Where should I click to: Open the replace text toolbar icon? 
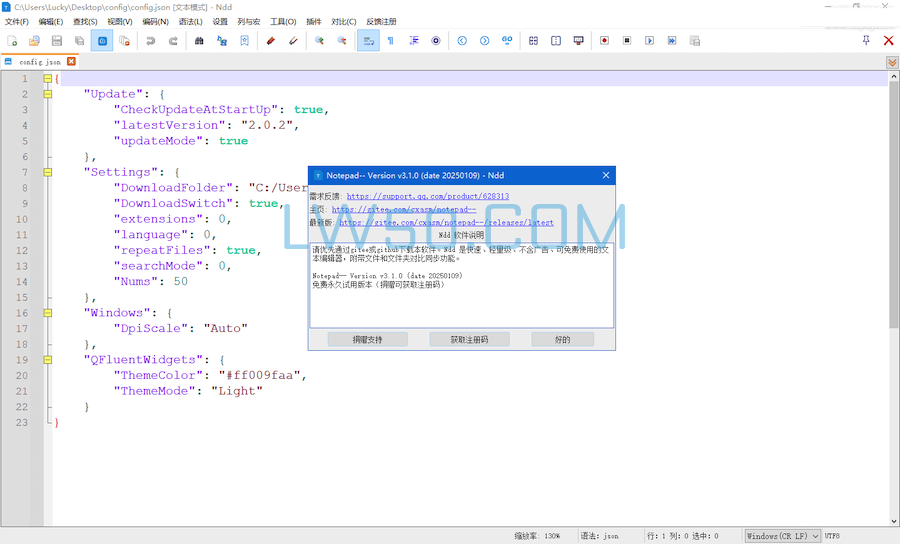pyautogui.click(x=222, y=41)
